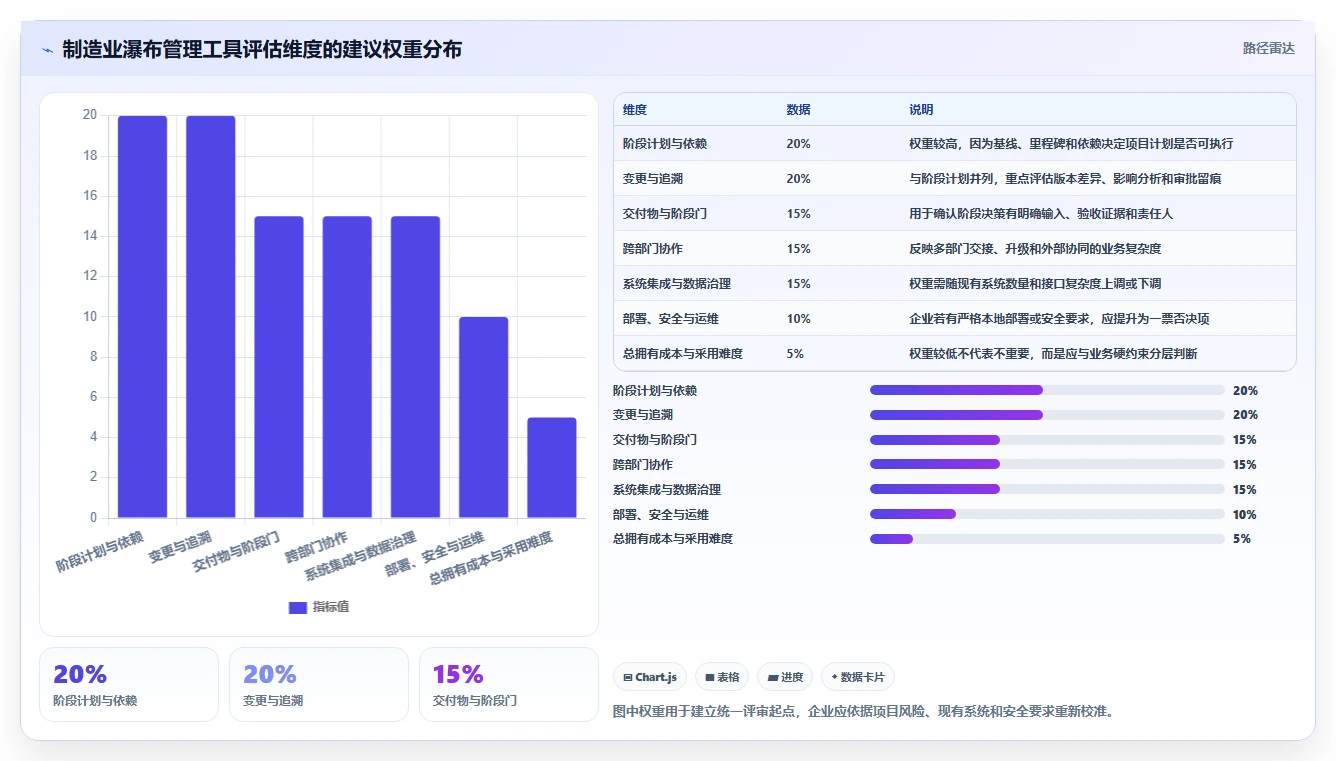Click 变更与追溯 in the table
This screenshot has height=761, width=1336.
click(653, 179)
